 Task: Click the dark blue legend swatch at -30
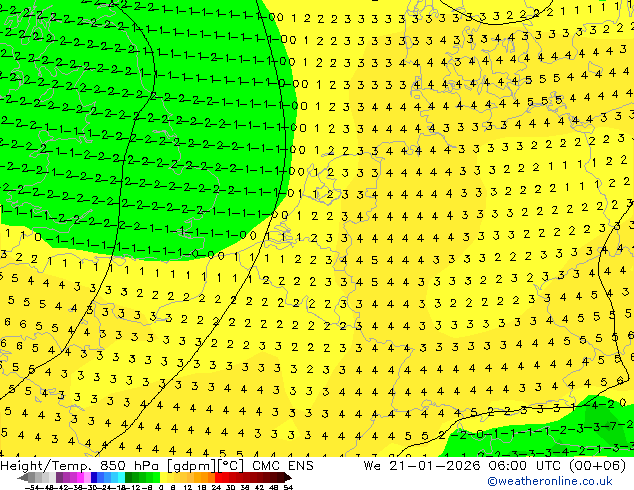94,478
